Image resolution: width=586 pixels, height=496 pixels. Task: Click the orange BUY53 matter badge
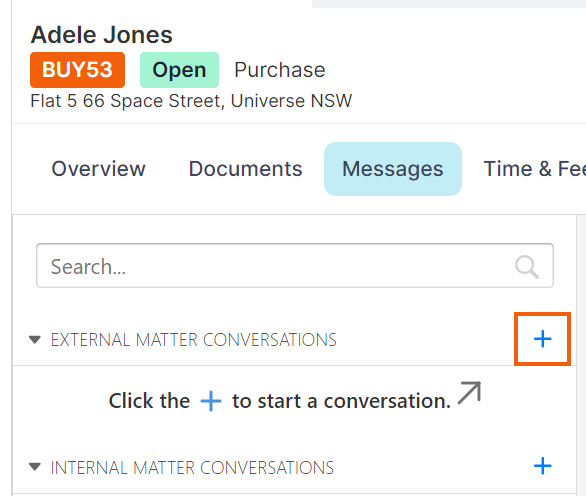(77, 70)
